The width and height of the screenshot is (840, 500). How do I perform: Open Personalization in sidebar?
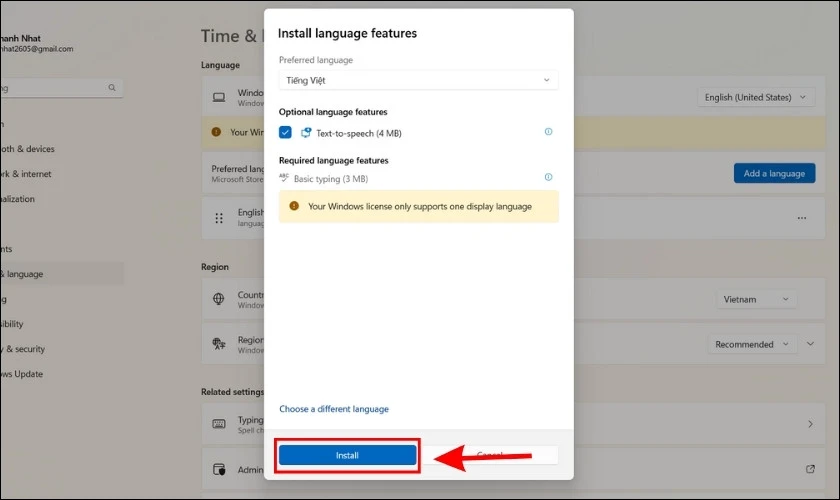point(19,199)
